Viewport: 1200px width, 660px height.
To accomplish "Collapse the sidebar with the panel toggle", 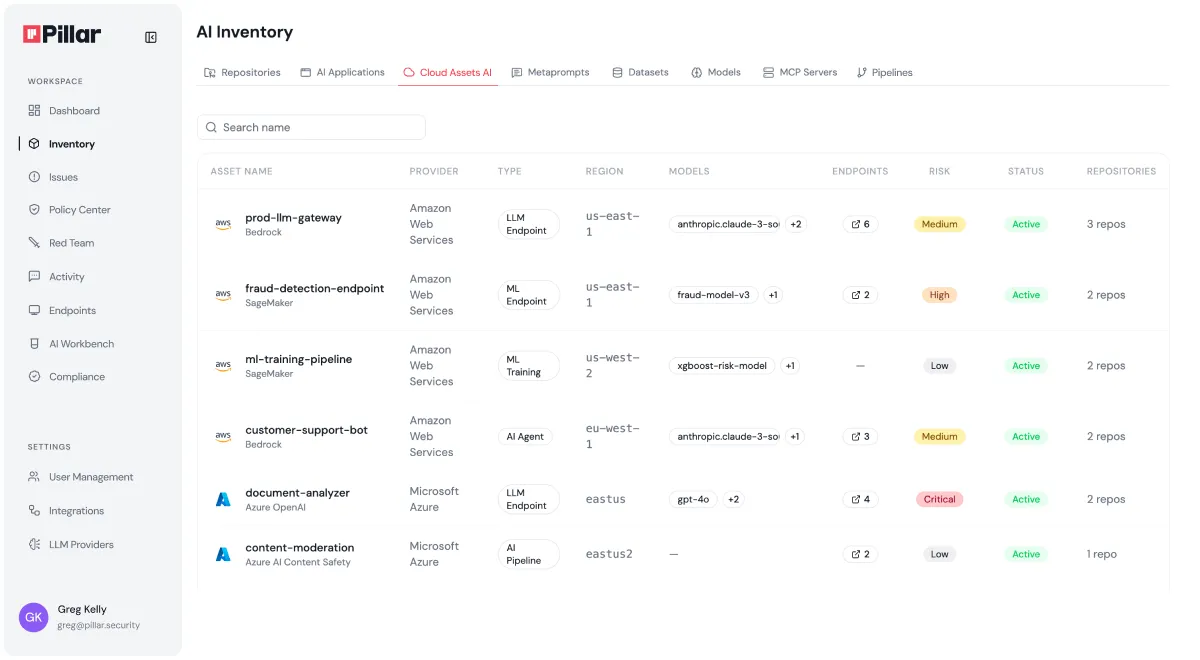I will pyautogui.click(x=150, y=37).
